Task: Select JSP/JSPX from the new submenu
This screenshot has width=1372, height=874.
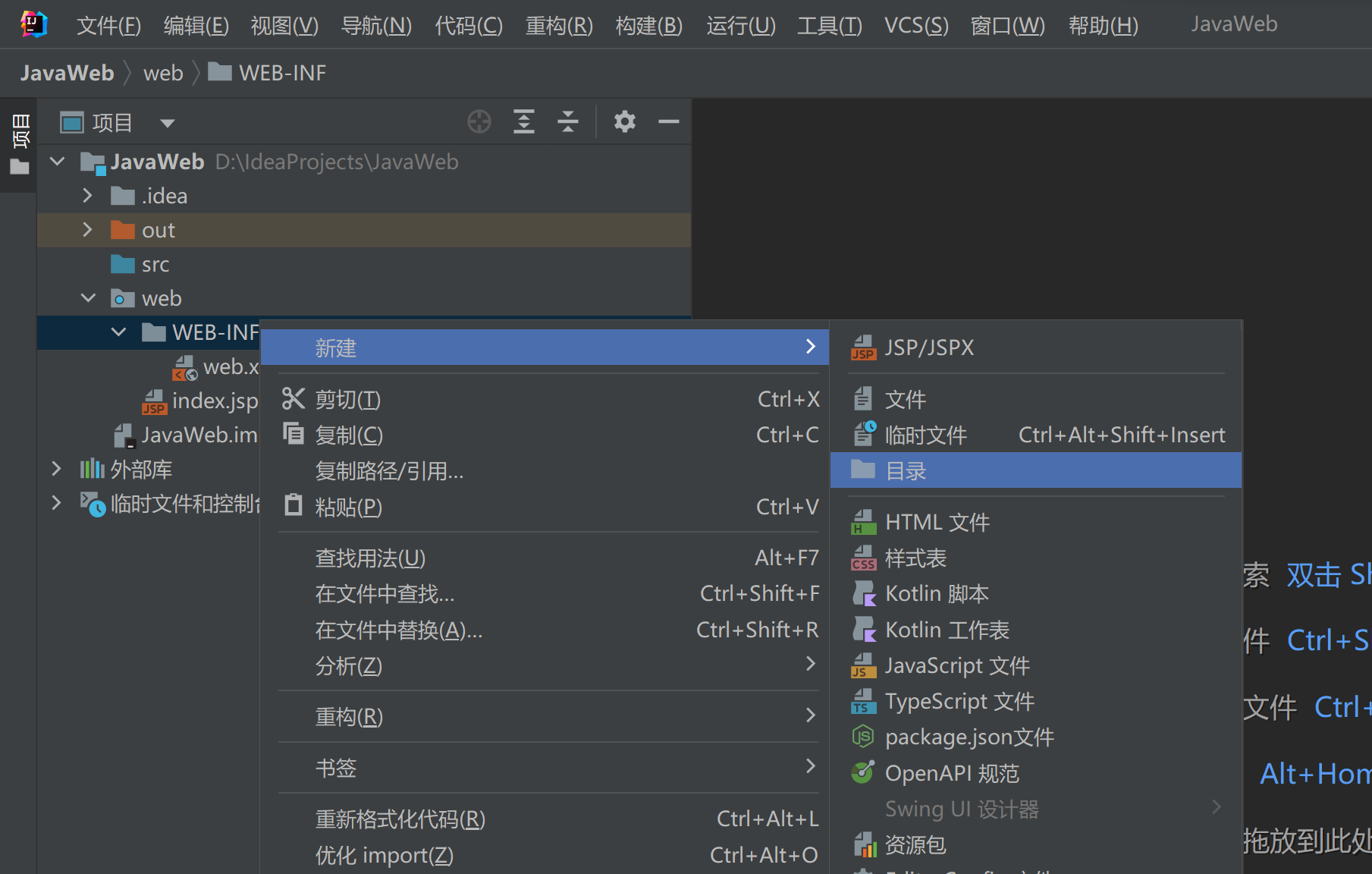Action: click(x=929, y=347)
